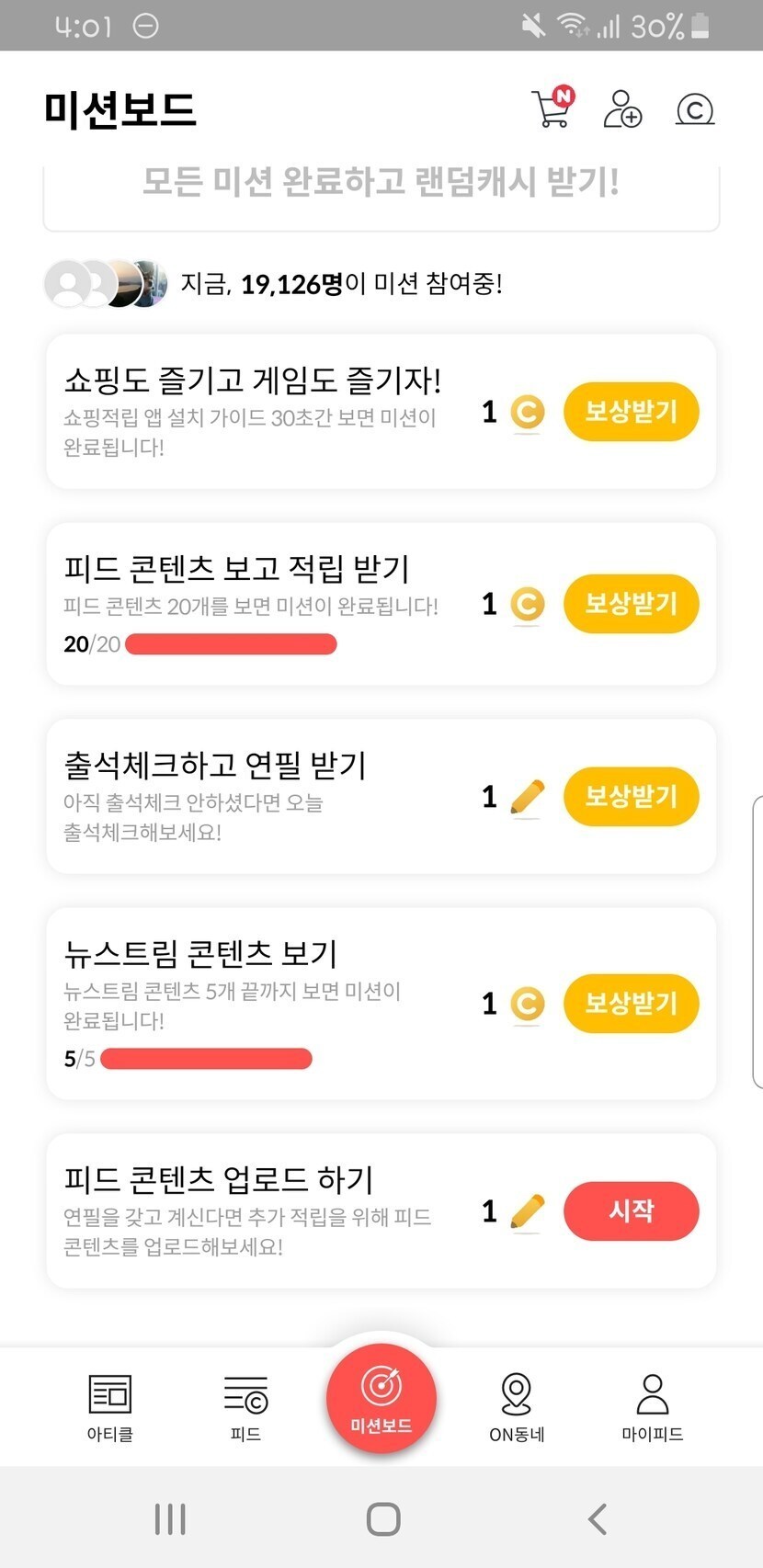Tap the pencil icon in feed upload mission

527,1211
